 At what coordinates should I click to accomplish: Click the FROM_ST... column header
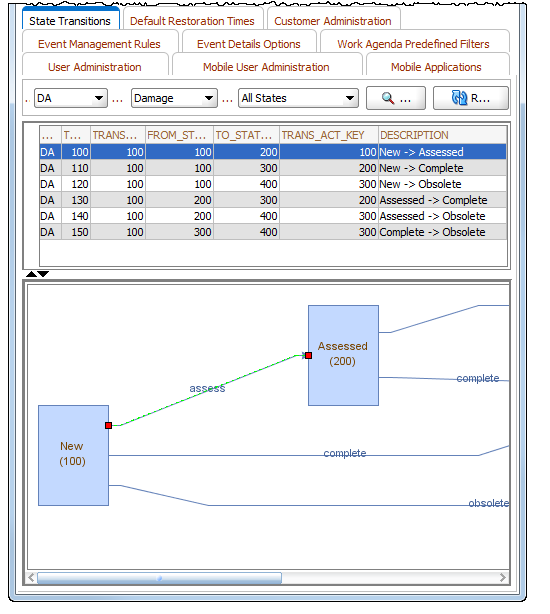179,135
